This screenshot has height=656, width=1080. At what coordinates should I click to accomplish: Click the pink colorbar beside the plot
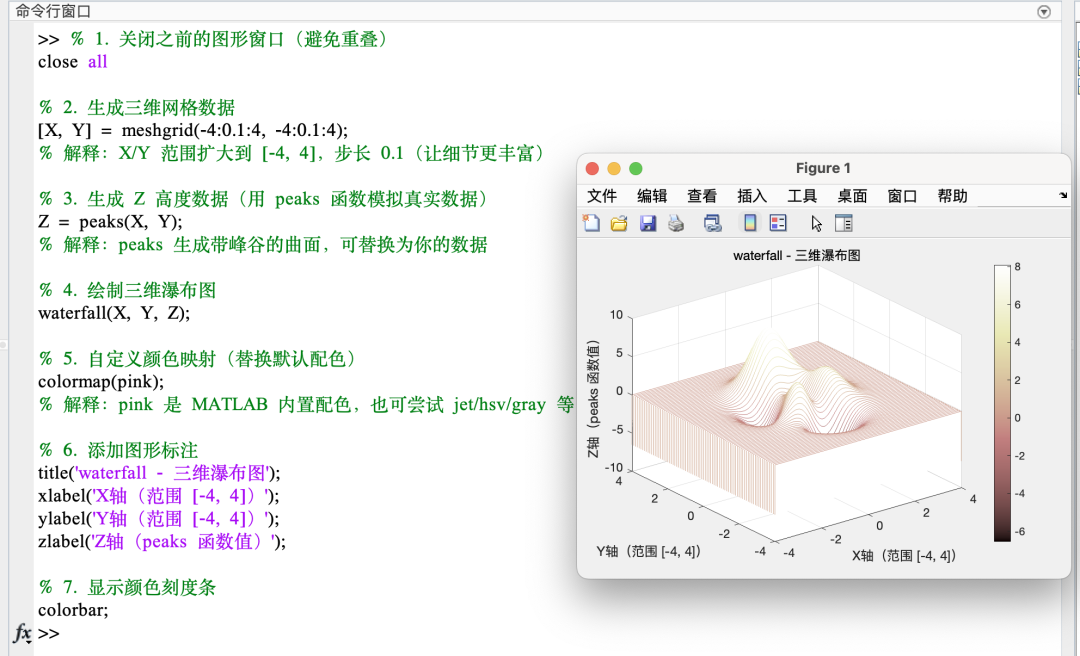tap(1002, 403)
